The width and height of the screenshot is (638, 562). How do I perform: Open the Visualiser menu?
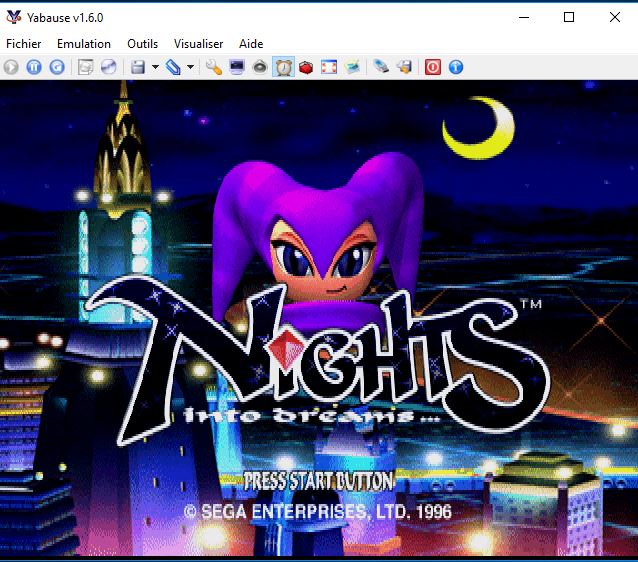coord(199,44)
